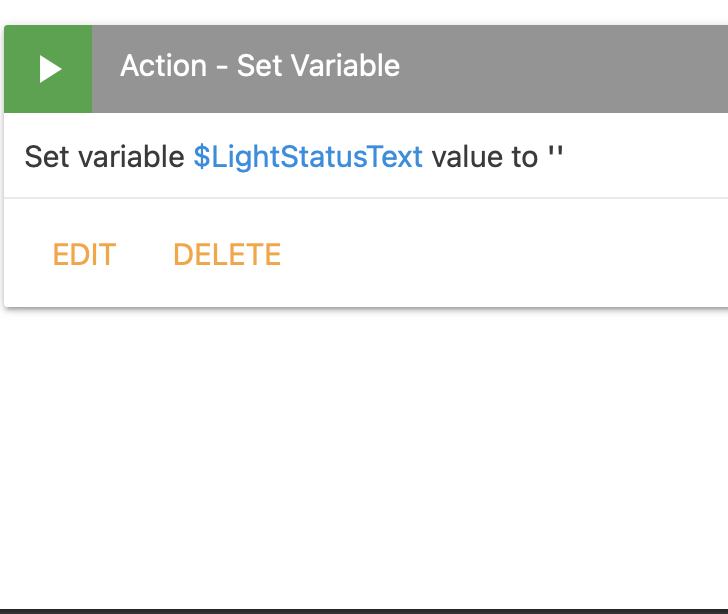728x614 pixels.
Task: Click the 'Set variable' description text
Action: pos(105,157)
